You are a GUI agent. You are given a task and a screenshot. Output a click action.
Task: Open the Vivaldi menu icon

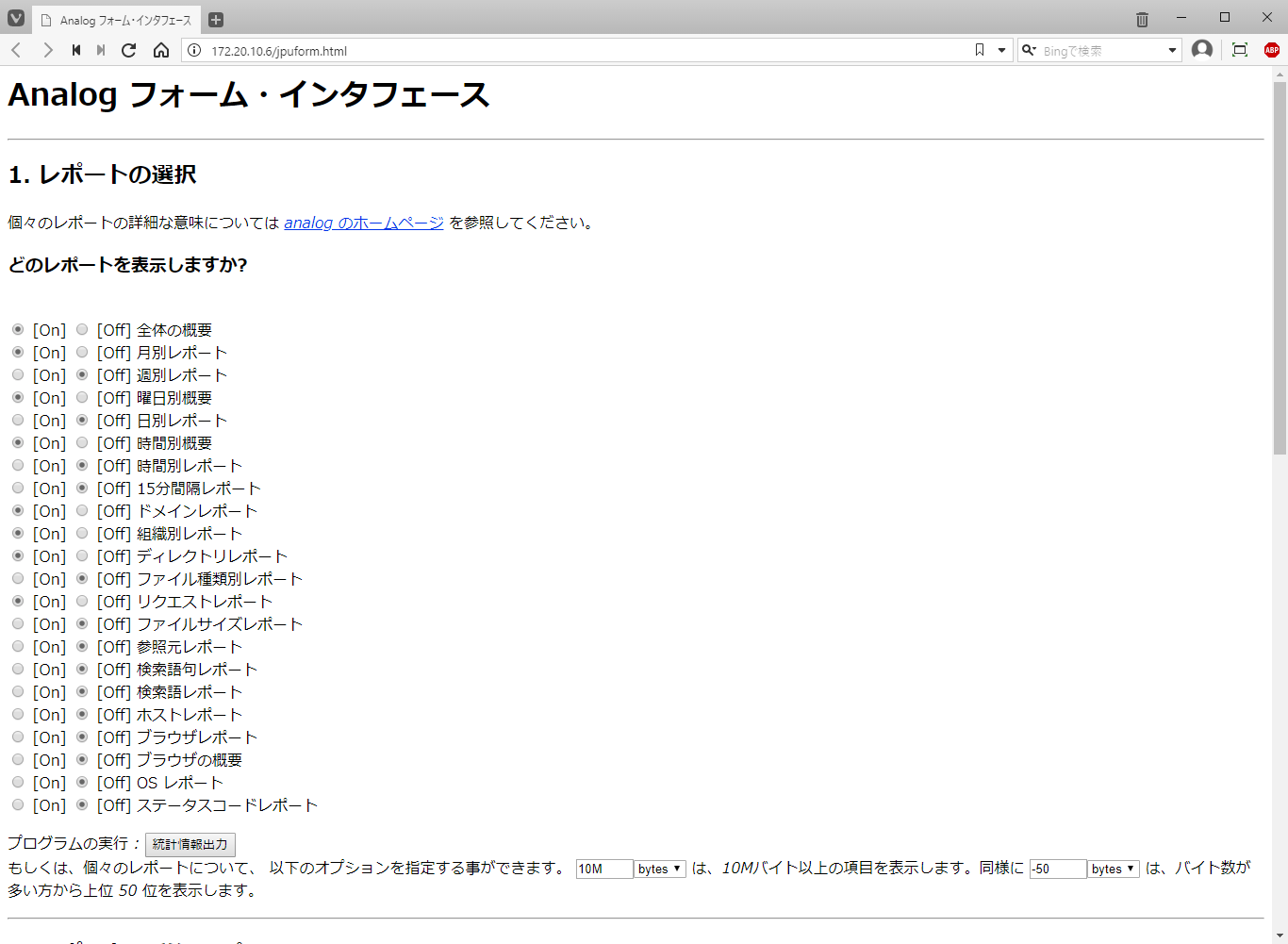16,18
